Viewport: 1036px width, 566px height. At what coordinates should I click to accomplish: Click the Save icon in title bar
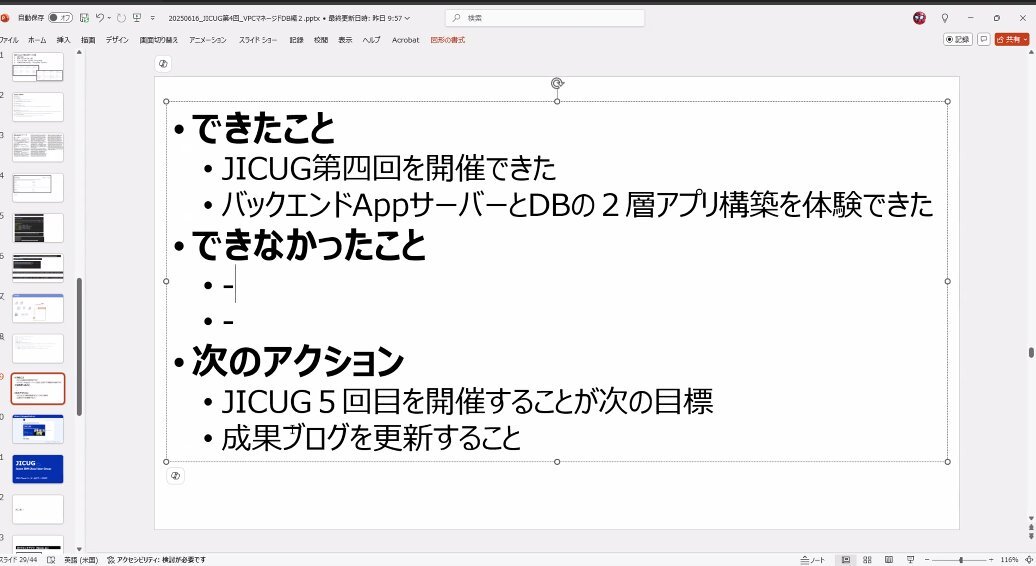(x=84, y=18)
